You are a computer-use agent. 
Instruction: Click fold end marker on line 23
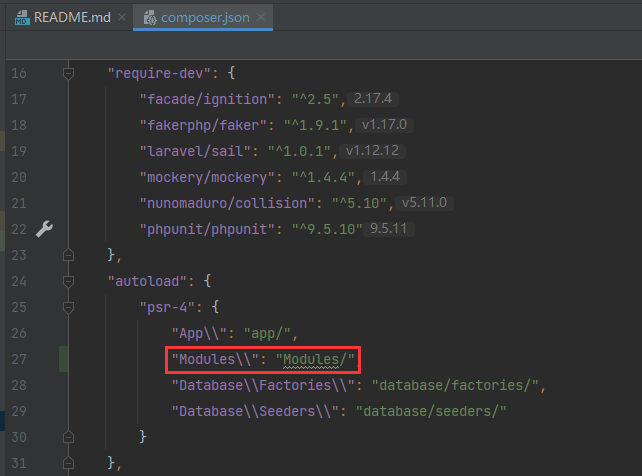click(x=69, y=255)
